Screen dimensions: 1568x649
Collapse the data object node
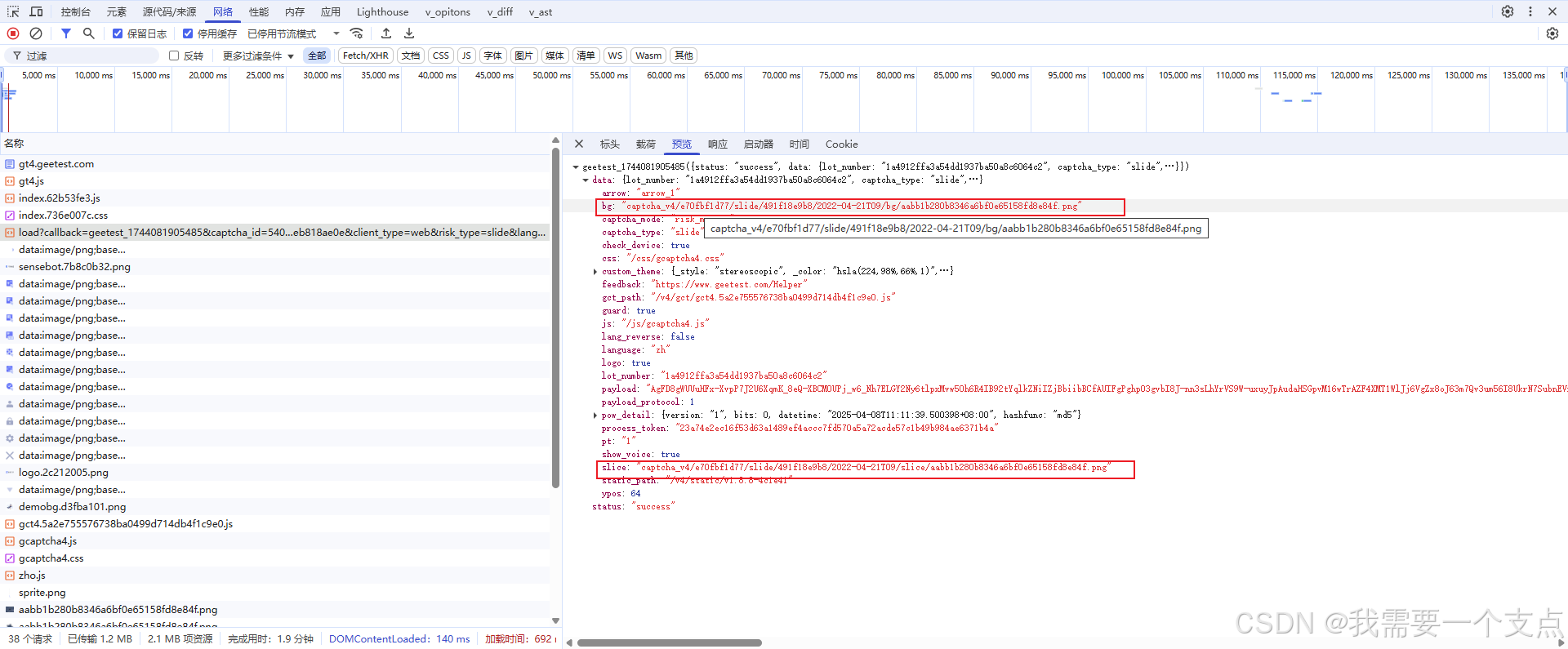[x=586, y=180]
